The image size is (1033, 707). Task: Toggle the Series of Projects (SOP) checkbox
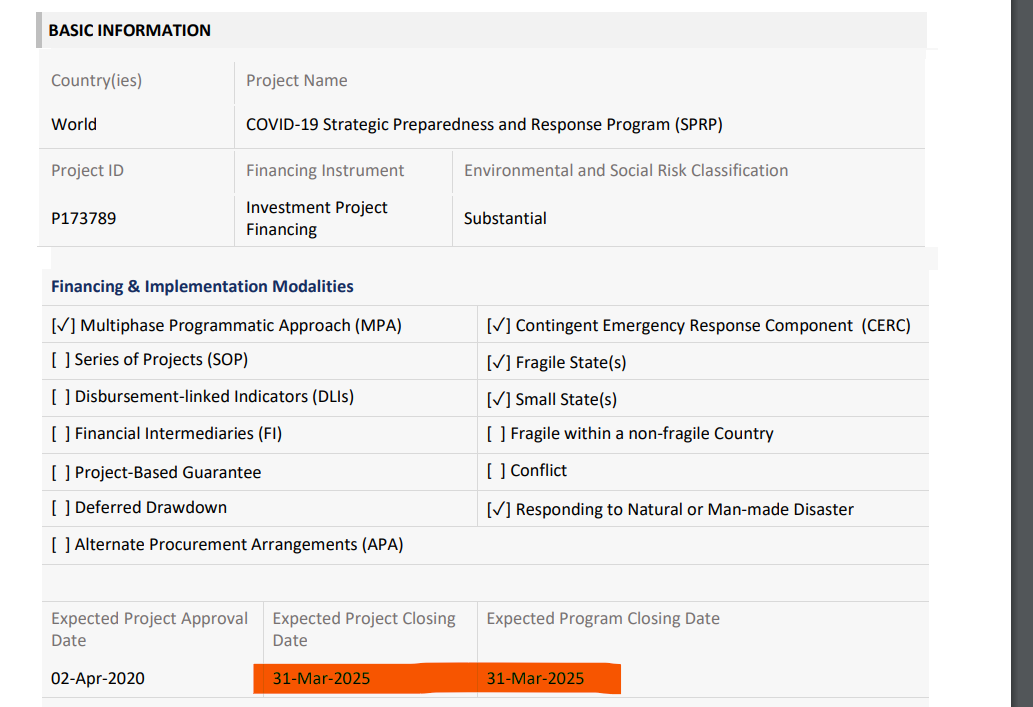61,360
